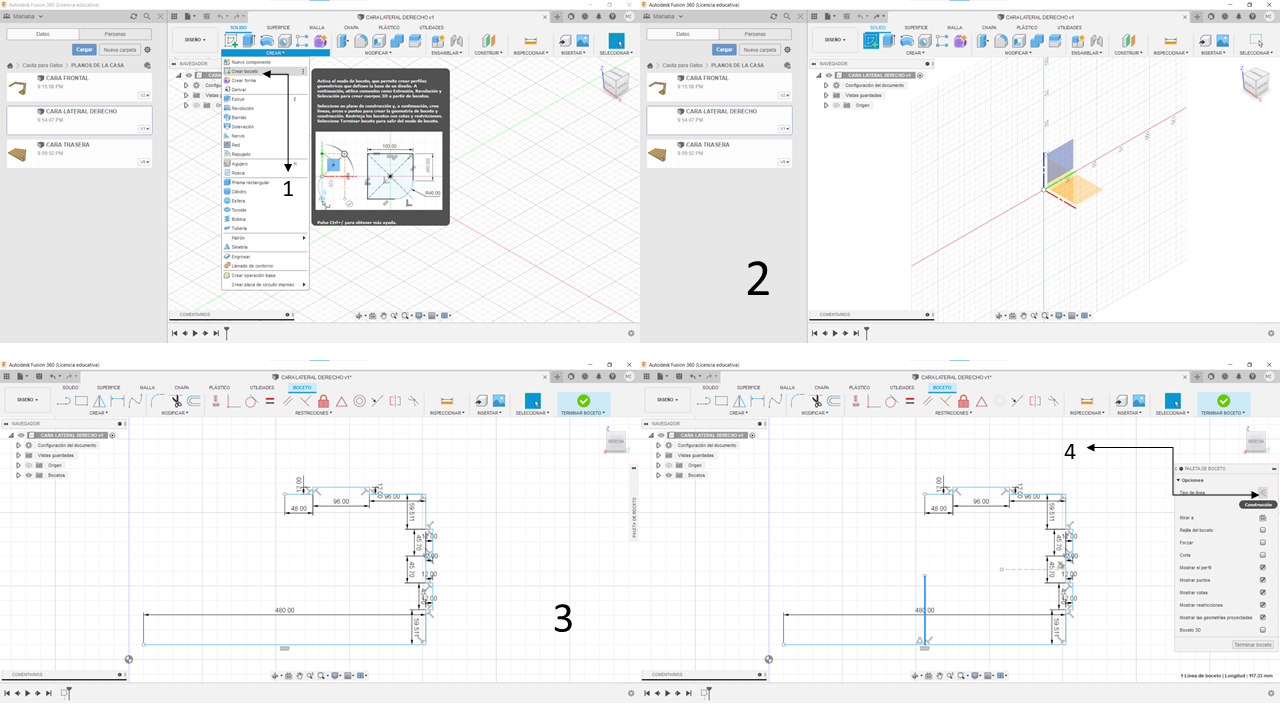Uncheck Mostrar el perfil checkbox
Viewport: 1280px width, 720px height.
click(1263, 567)
